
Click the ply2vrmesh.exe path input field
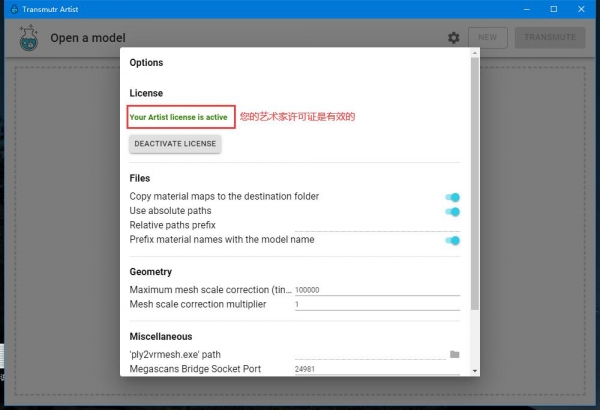point(370,354)
